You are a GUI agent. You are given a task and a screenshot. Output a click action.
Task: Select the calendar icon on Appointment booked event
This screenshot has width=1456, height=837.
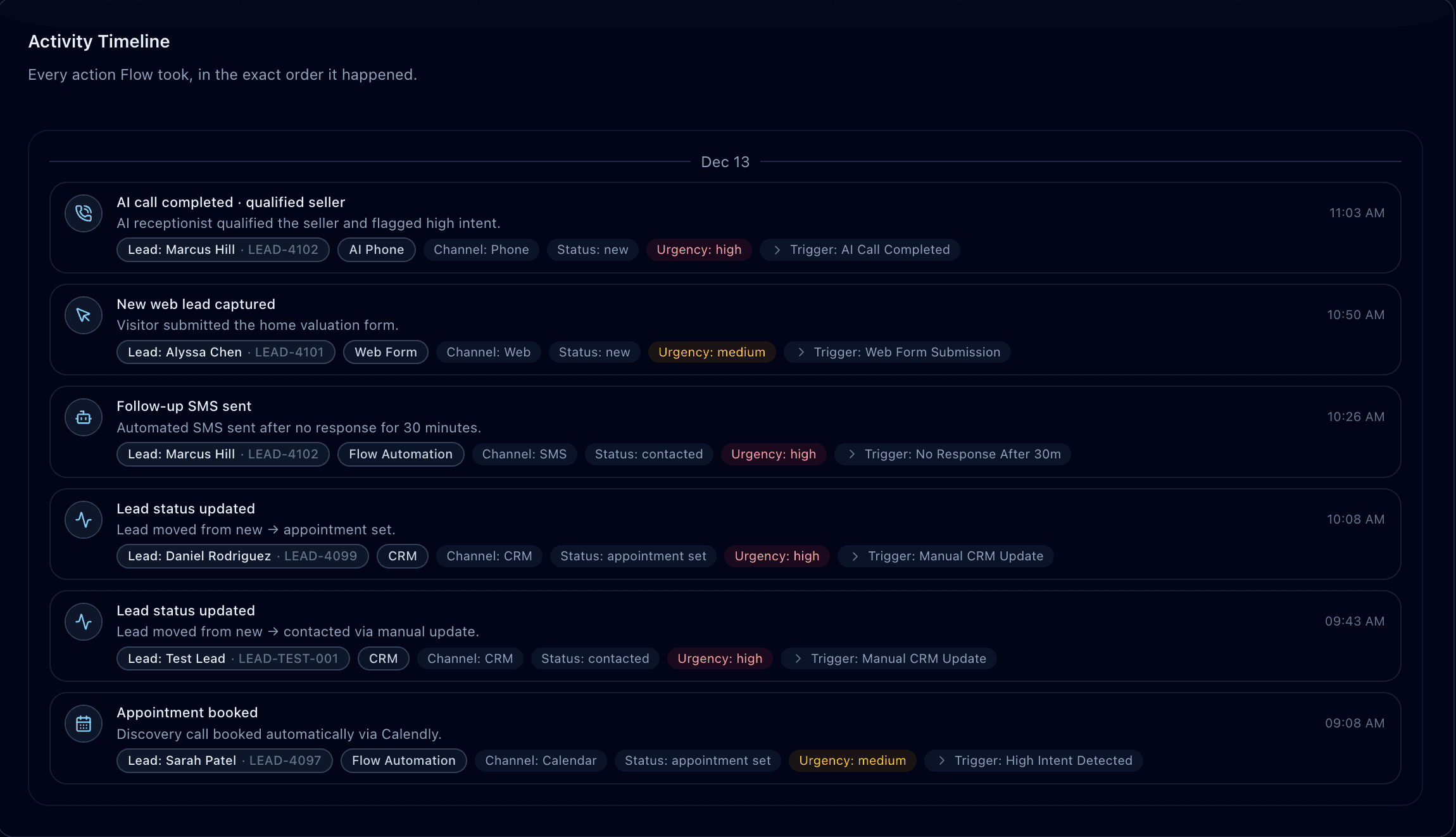(83, 724)
